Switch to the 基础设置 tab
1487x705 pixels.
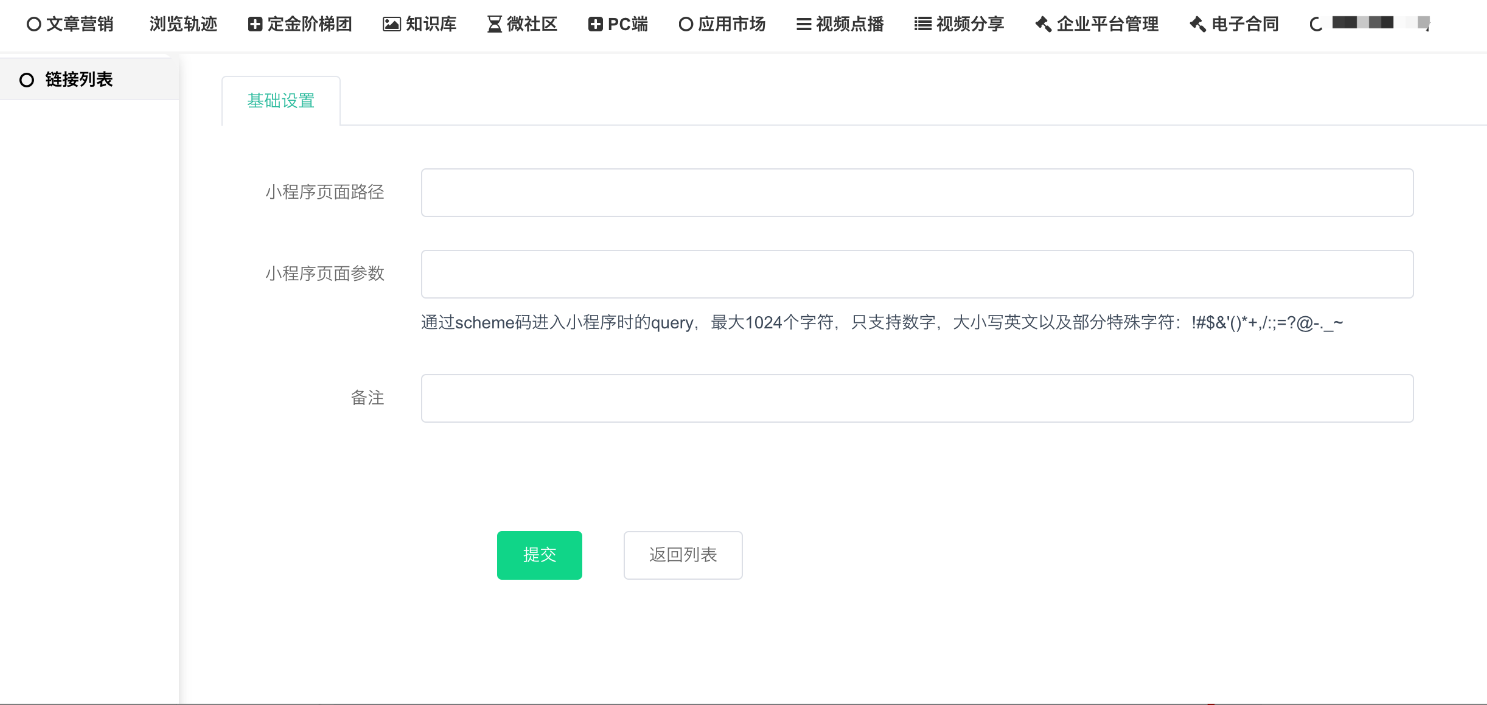(x=281, y=101)
